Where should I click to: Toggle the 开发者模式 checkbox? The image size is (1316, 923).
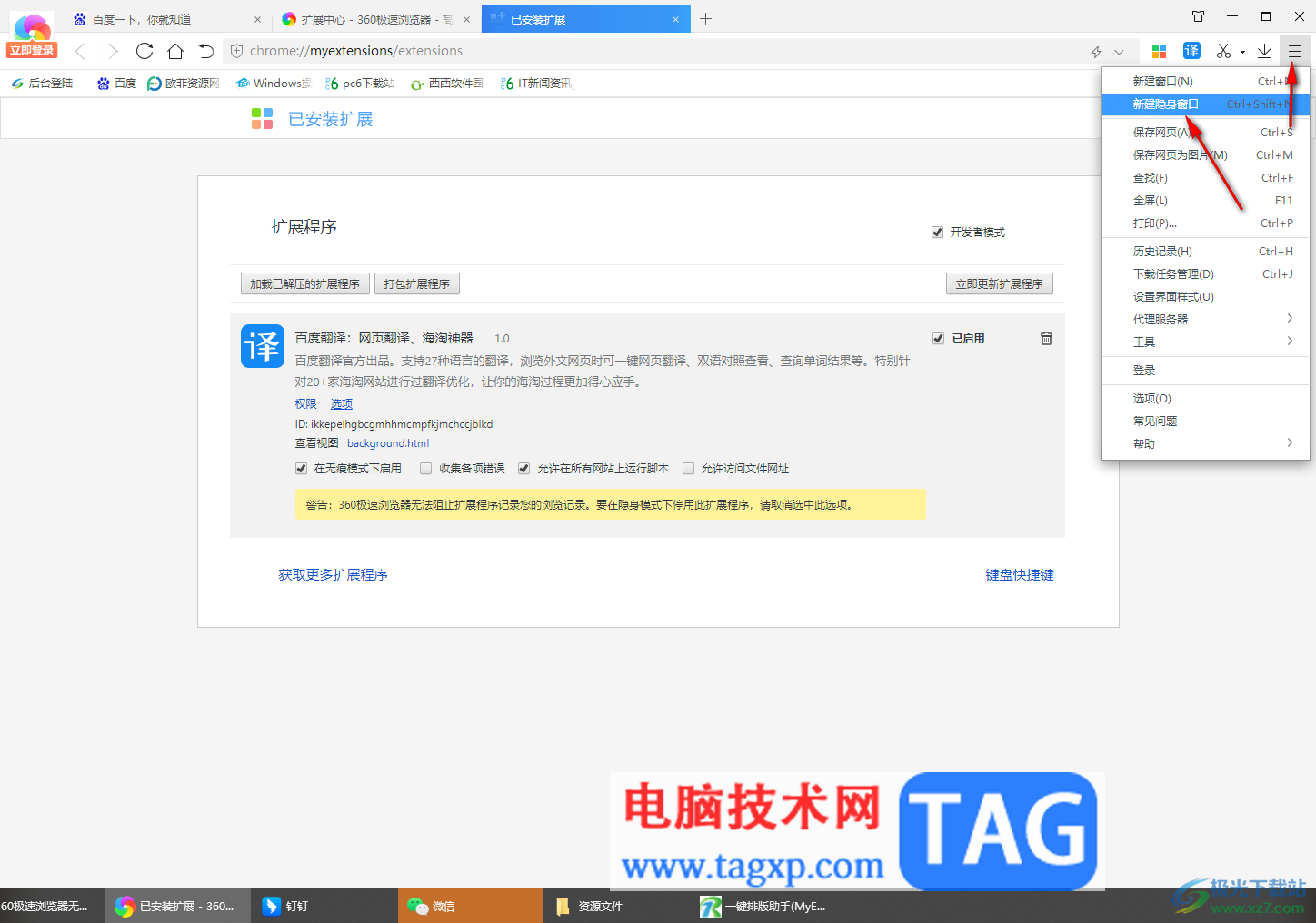coord(937,233)
